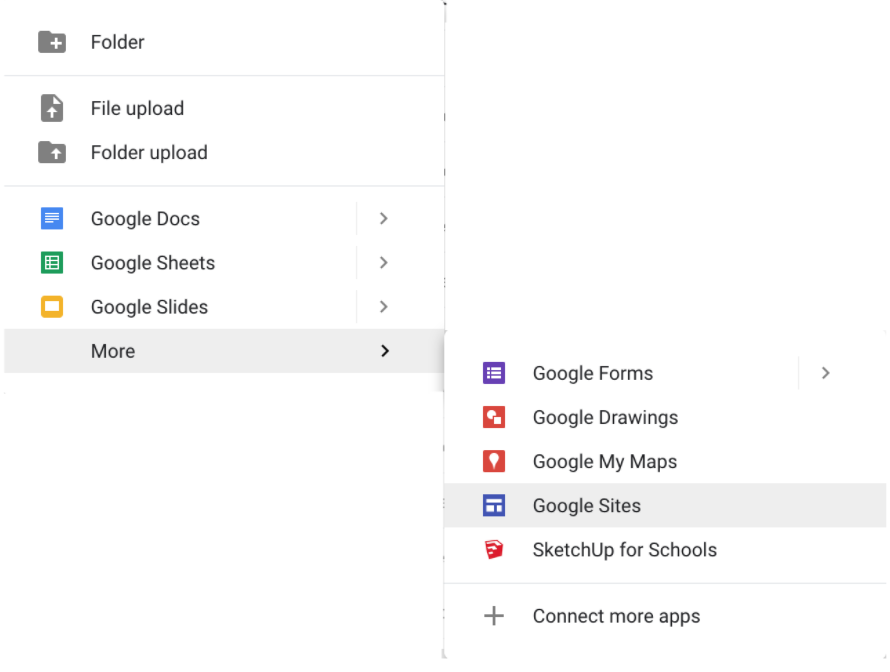This screenshot has height=672, width=890.
Task: Click the SketchUp for Schools icon
Action: click(x=494, y=549)
